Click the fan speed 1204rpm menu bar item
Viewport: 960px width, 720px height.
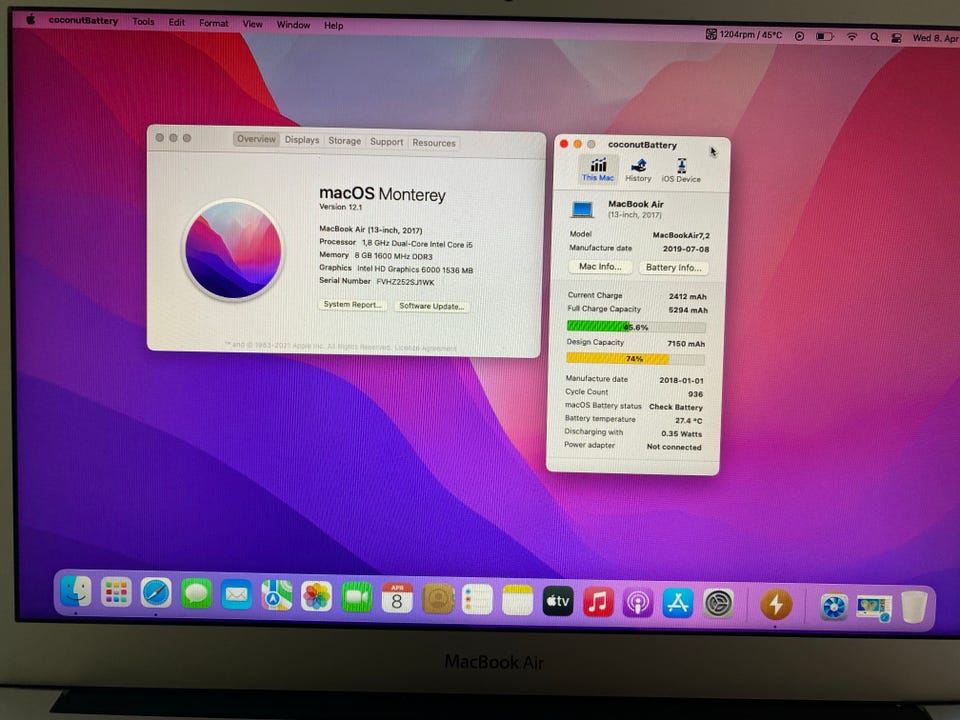[x=744, y=35]
